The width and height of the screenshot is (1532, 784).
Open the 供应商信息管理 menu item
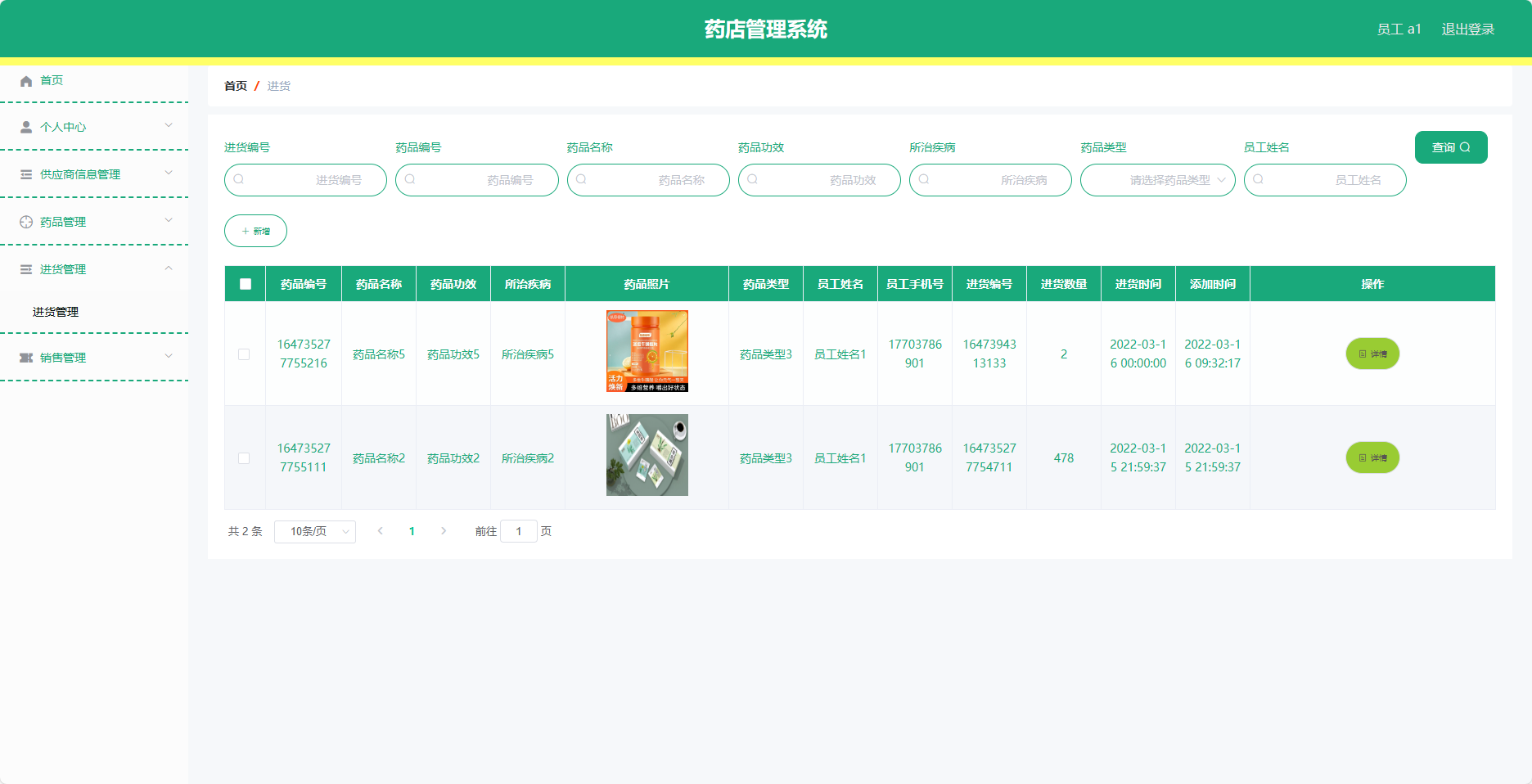(x=94, y=174)
